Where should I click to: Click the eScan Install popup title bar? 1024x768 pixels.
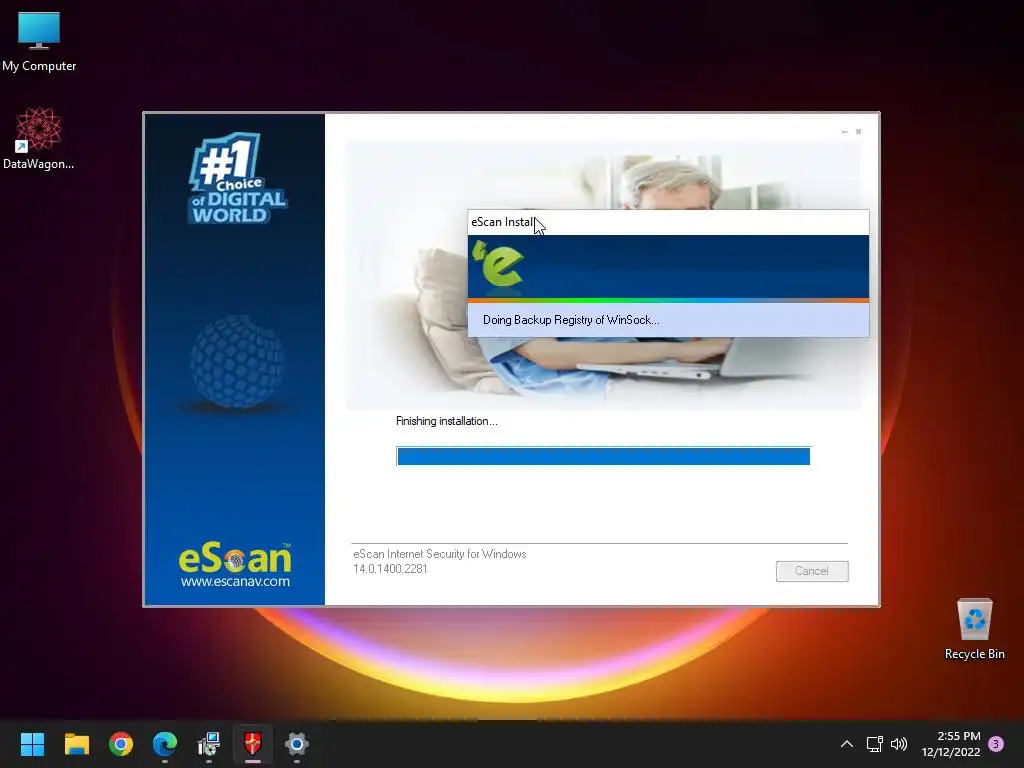(668, 222)
